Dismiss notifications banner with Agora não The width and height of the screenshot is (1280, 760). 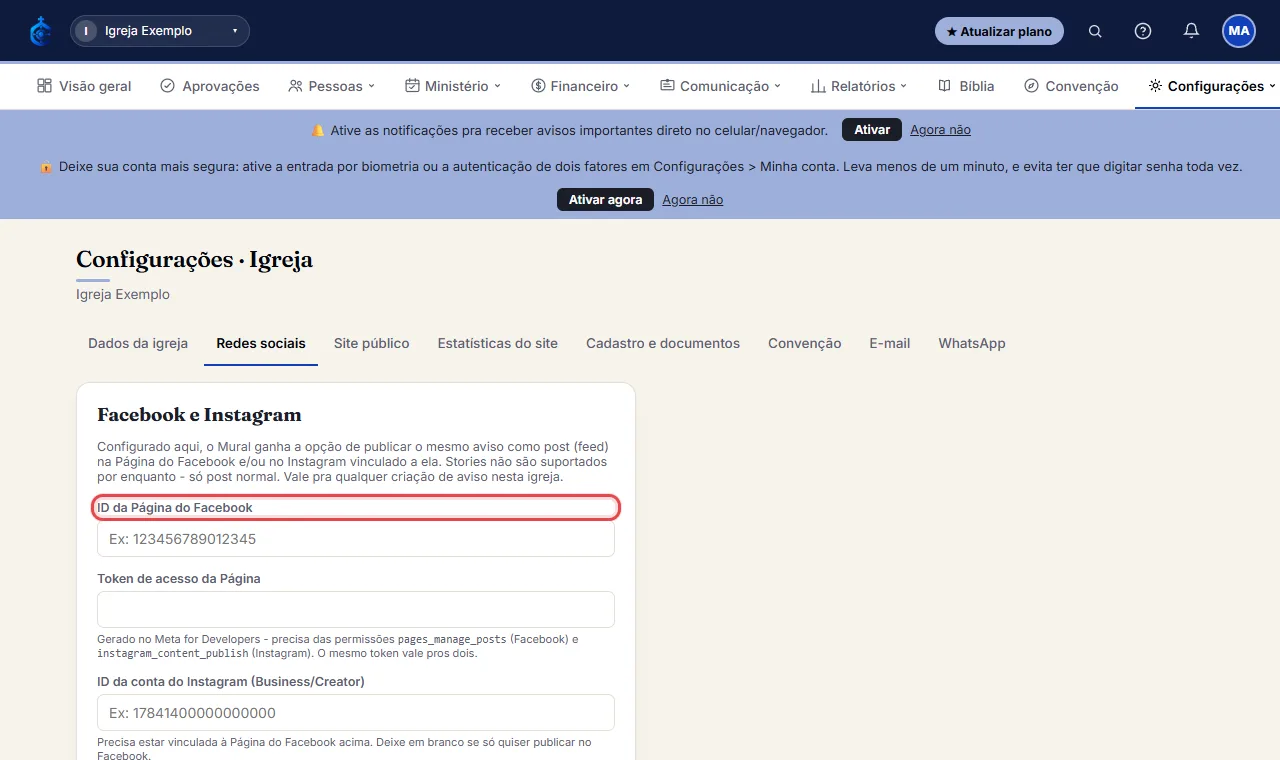940,130
